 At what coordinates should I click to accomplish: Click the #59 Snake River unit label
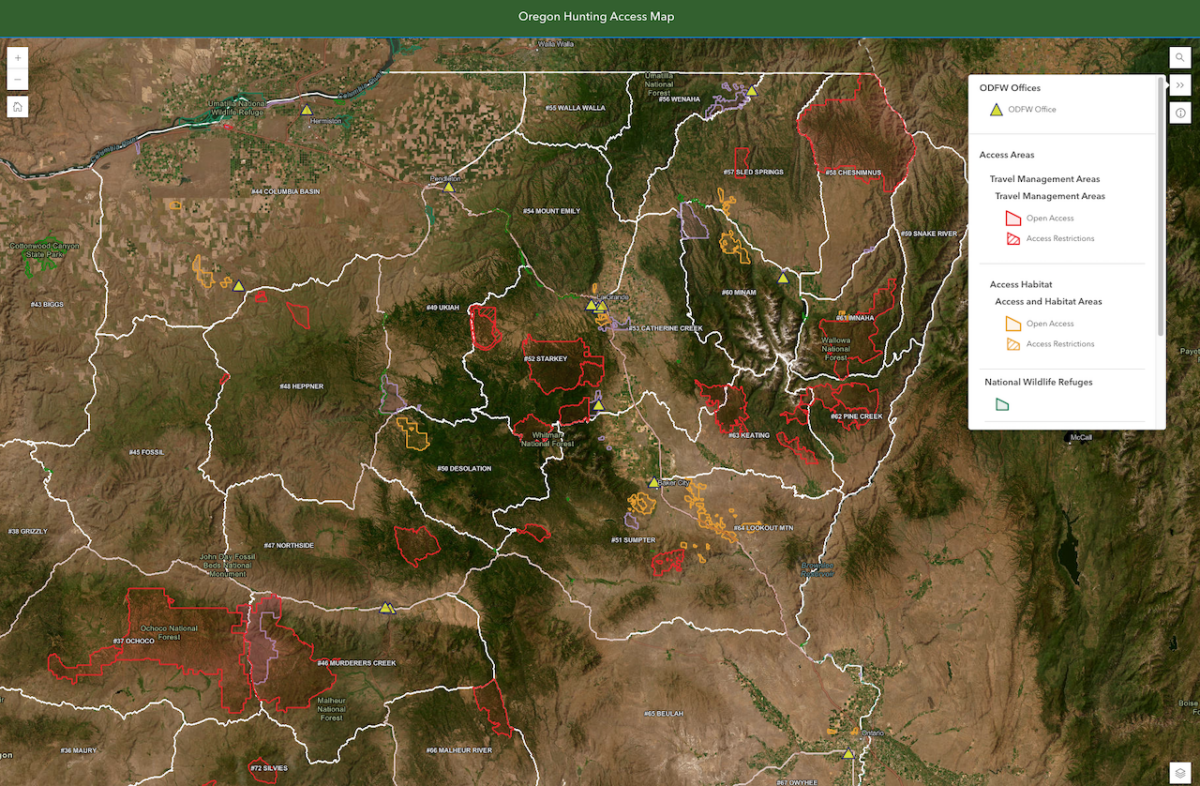[929, 234]
